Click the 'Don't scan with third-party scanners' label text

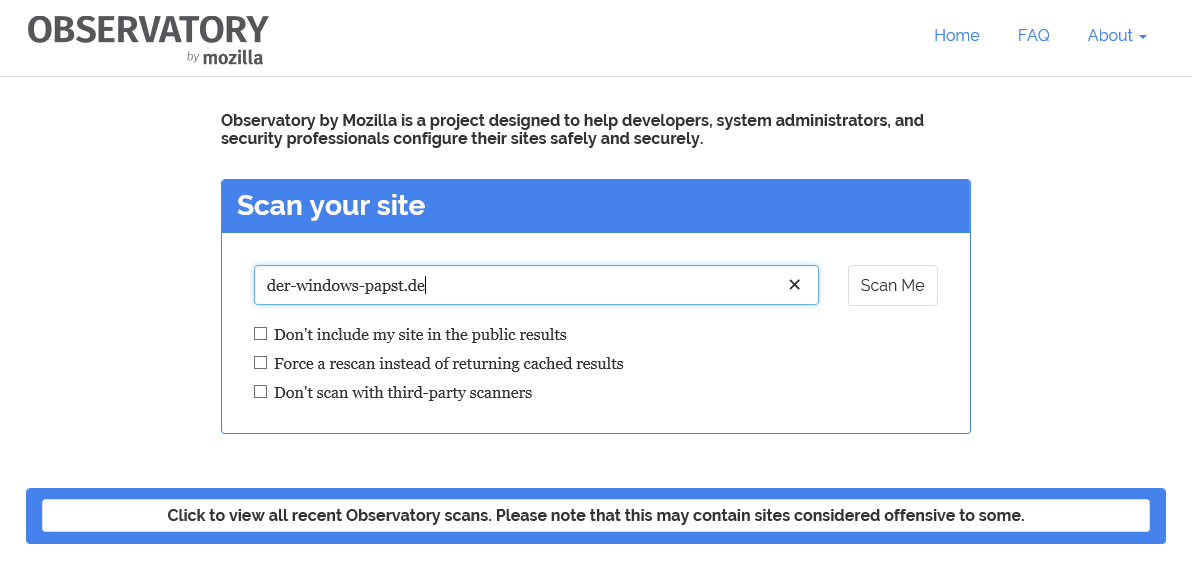pos(403,393)
